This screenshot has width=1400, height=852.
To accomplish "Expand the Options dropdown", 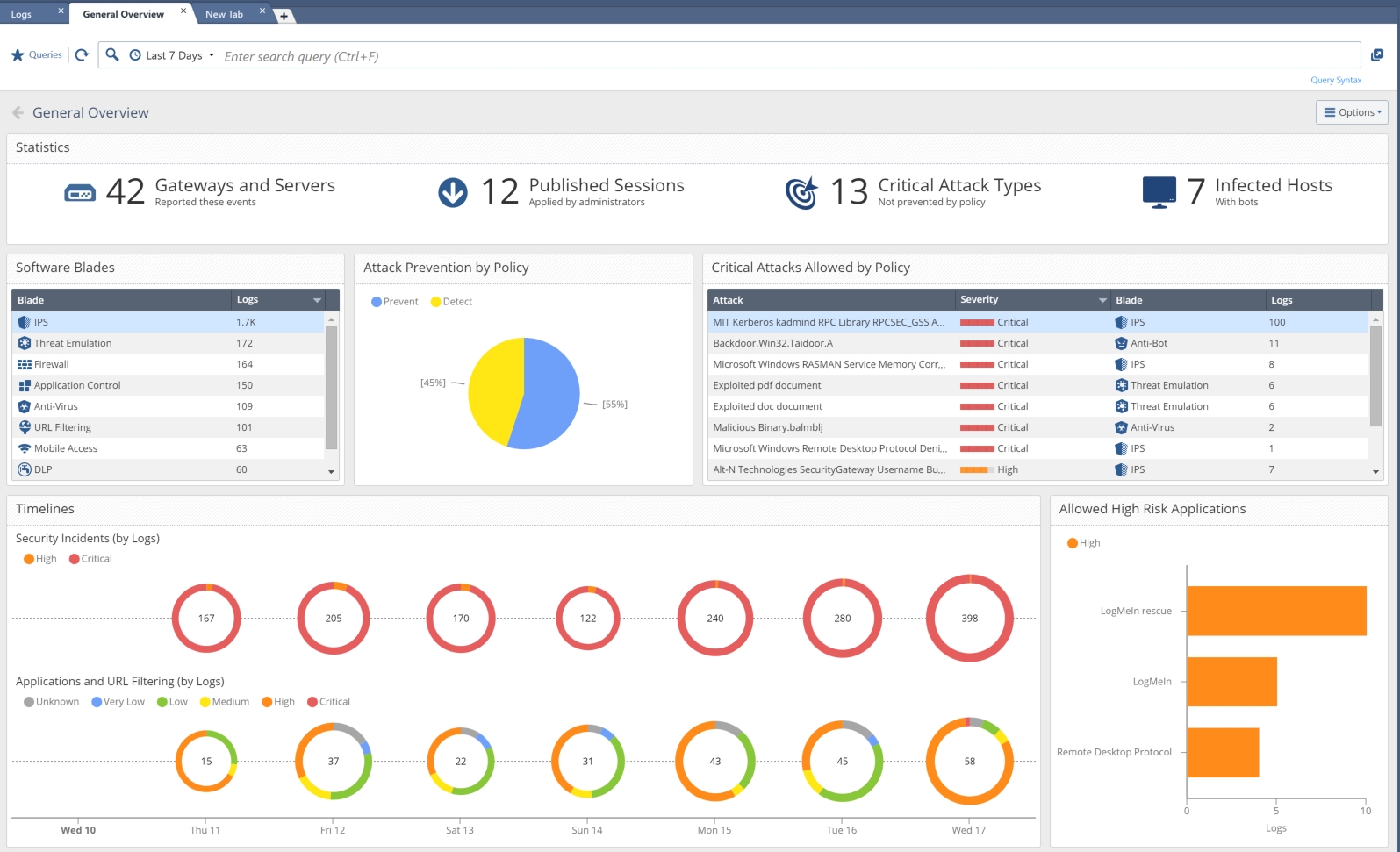I will point(1352,112).
